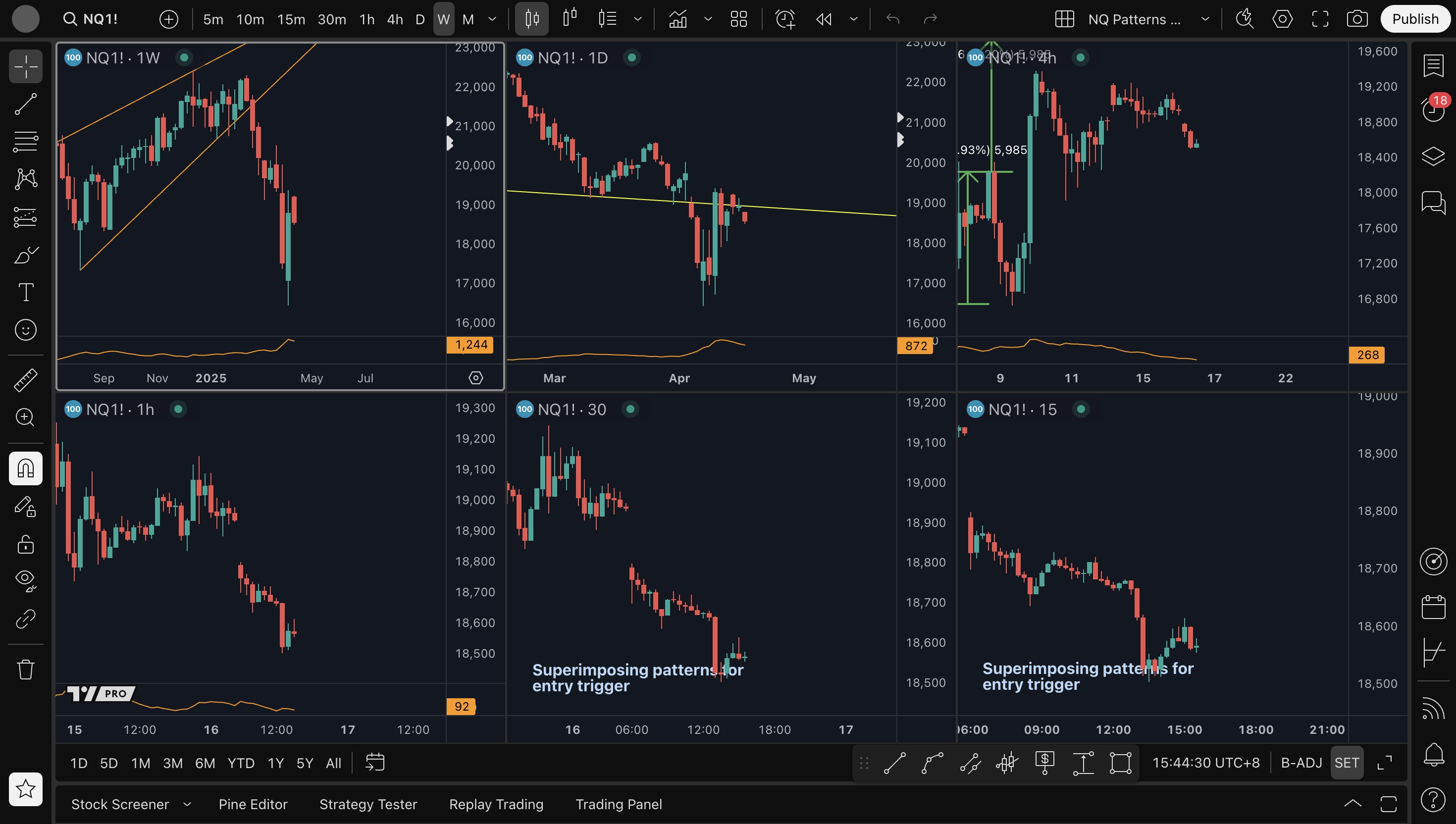Screen dimensions: 1456x824
Task: Open the Alerts bell icon
Action: click(1433, 754)
